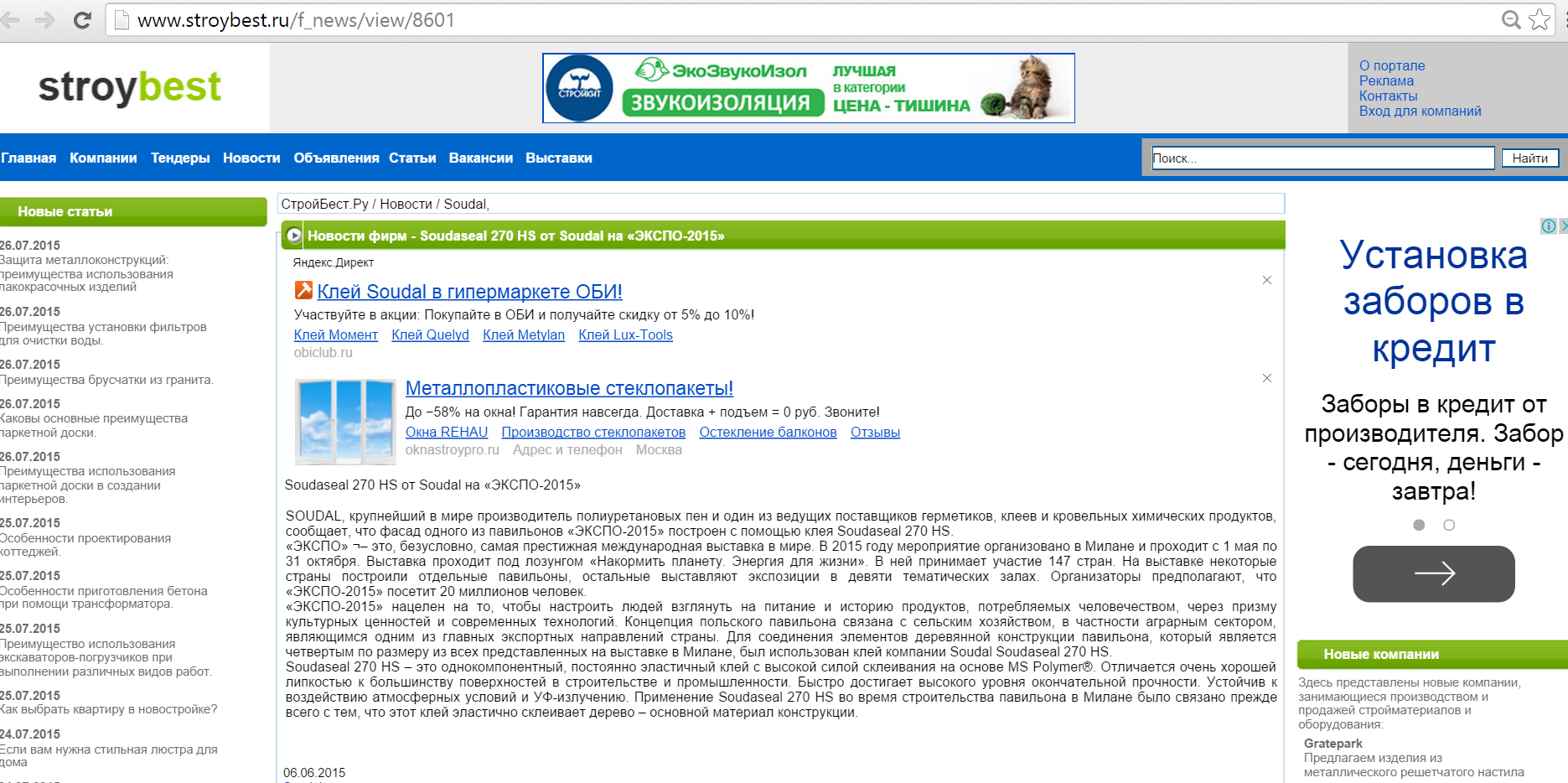Click the address bar URL
Viewport: 1568px width, 783px height.
(x=296, y=20)
